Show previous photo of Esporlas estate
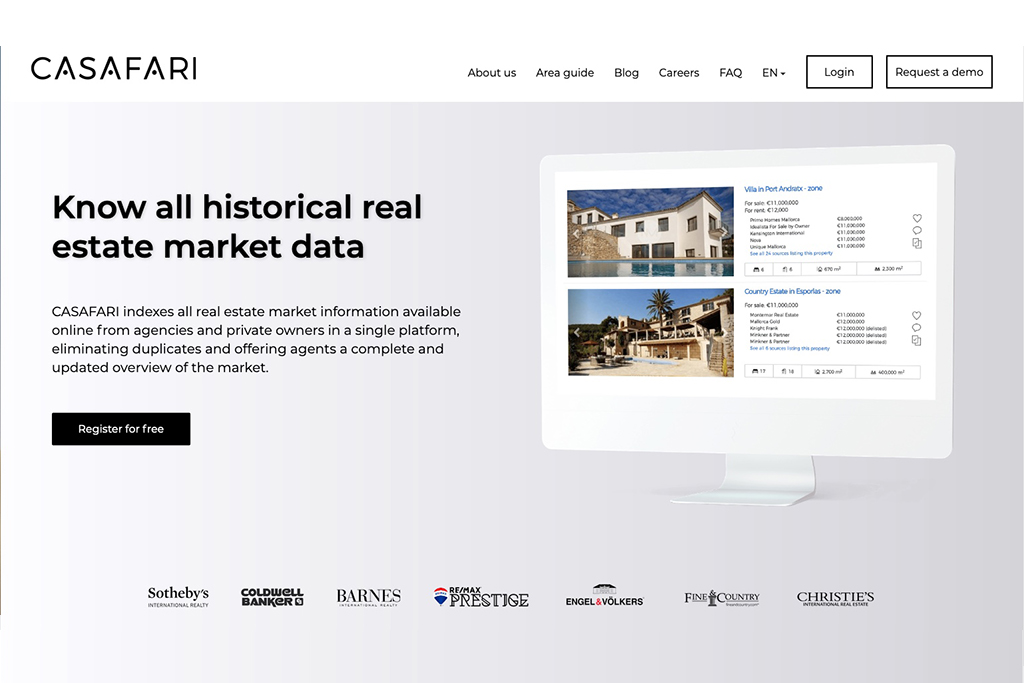Screen dimensions: 1024x683 576,332
